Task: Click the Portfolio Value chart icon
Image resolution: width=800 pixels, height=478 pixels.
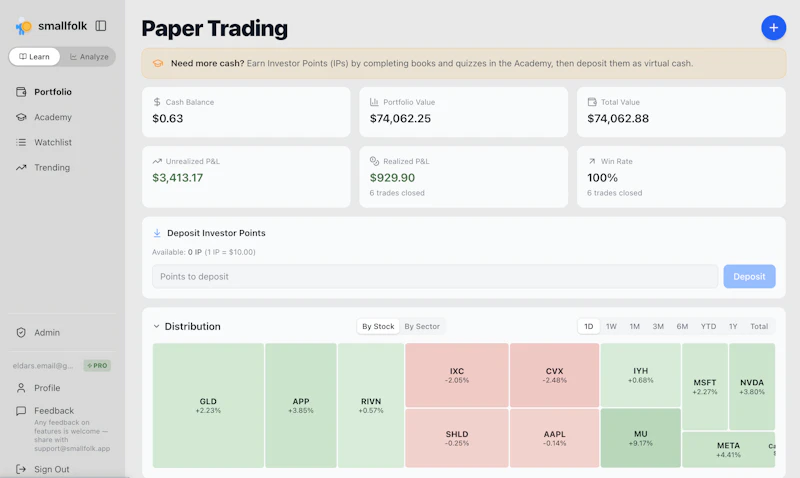Action: coord(374,102)
